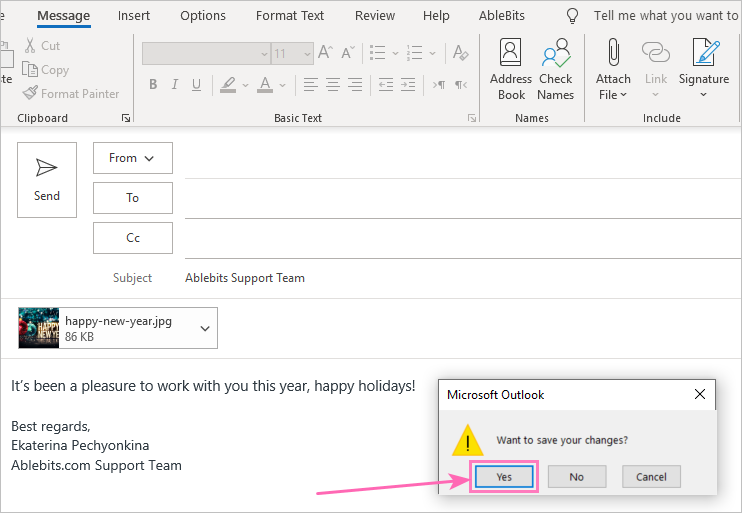Apply a bulleted list

coord(378,53)
